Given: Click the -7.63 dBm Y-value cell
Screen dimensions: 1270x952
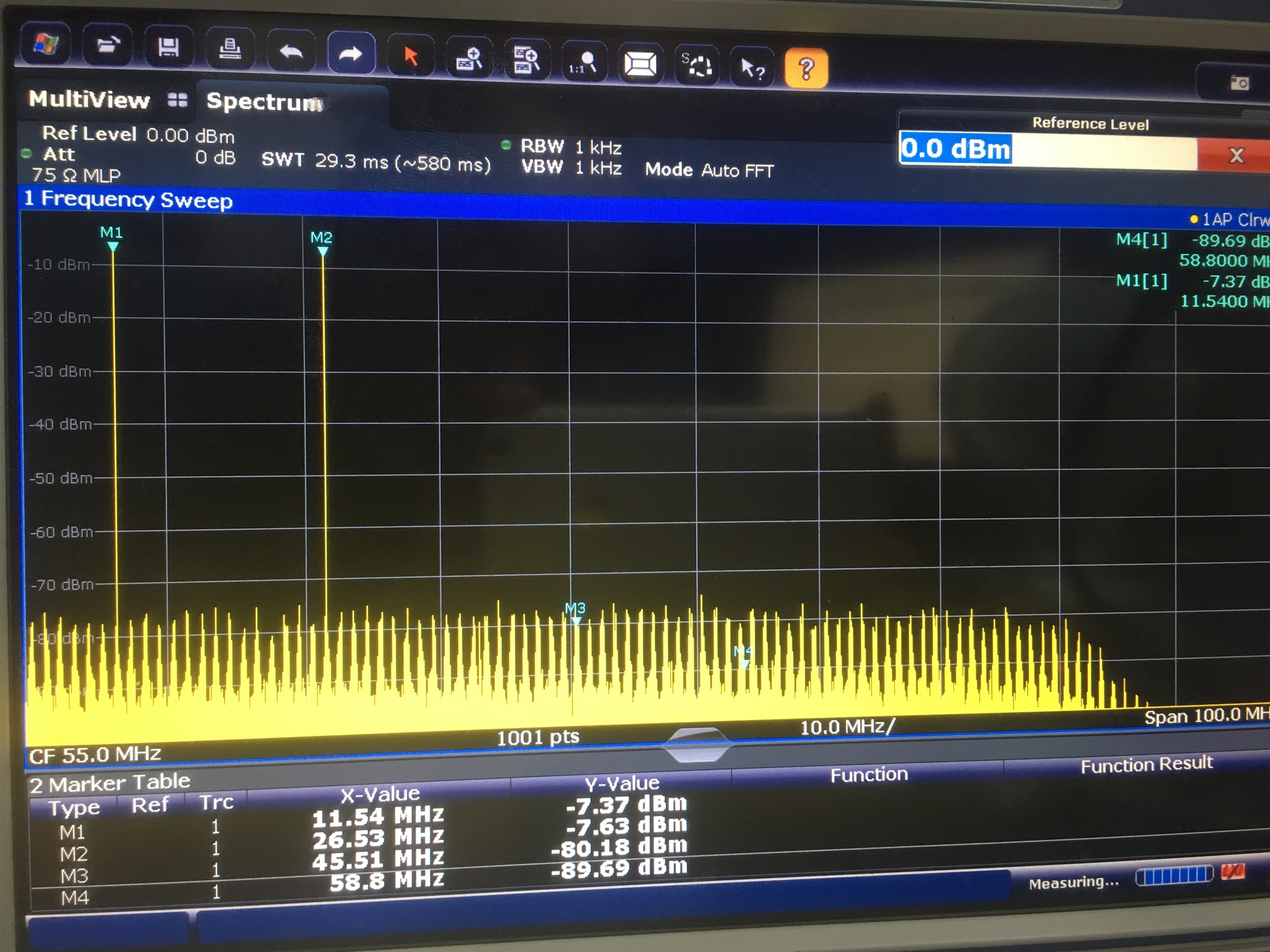Looking at the screenshot, I should [626, 825].
